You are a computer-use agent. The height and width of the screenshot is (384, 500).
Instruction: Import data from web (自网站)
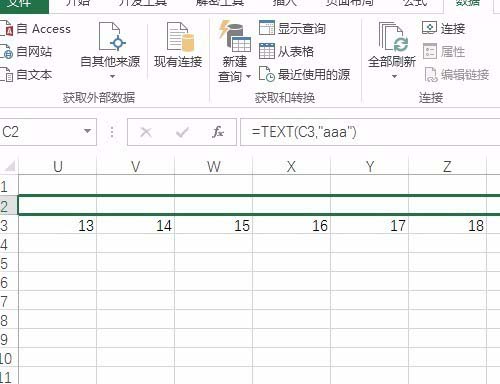[26, 52]
